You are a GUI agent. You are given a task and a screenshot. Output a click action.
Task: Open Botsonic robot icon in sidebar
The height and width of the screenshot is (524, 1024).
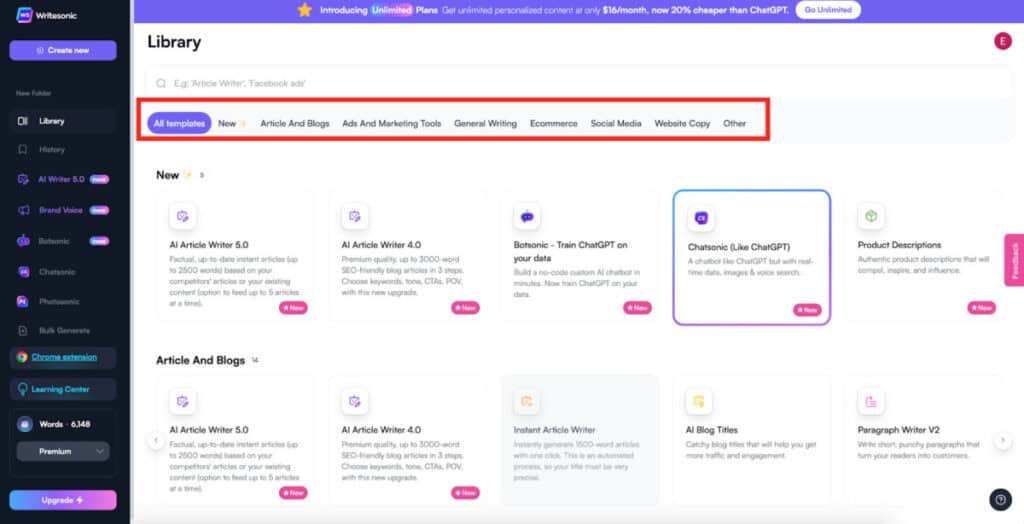point(22,241)
